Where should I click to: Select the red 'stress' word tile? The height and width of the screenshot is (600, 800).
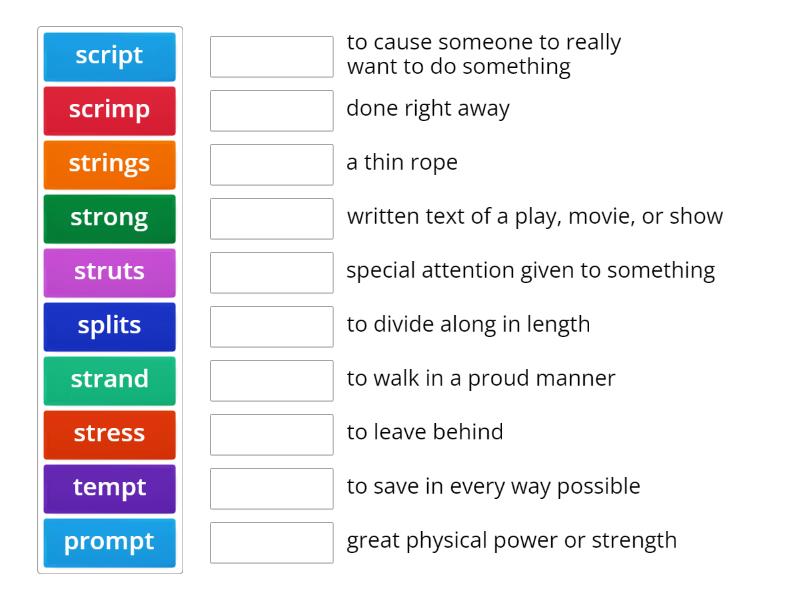pyautogui.click(x=109, y=434)
